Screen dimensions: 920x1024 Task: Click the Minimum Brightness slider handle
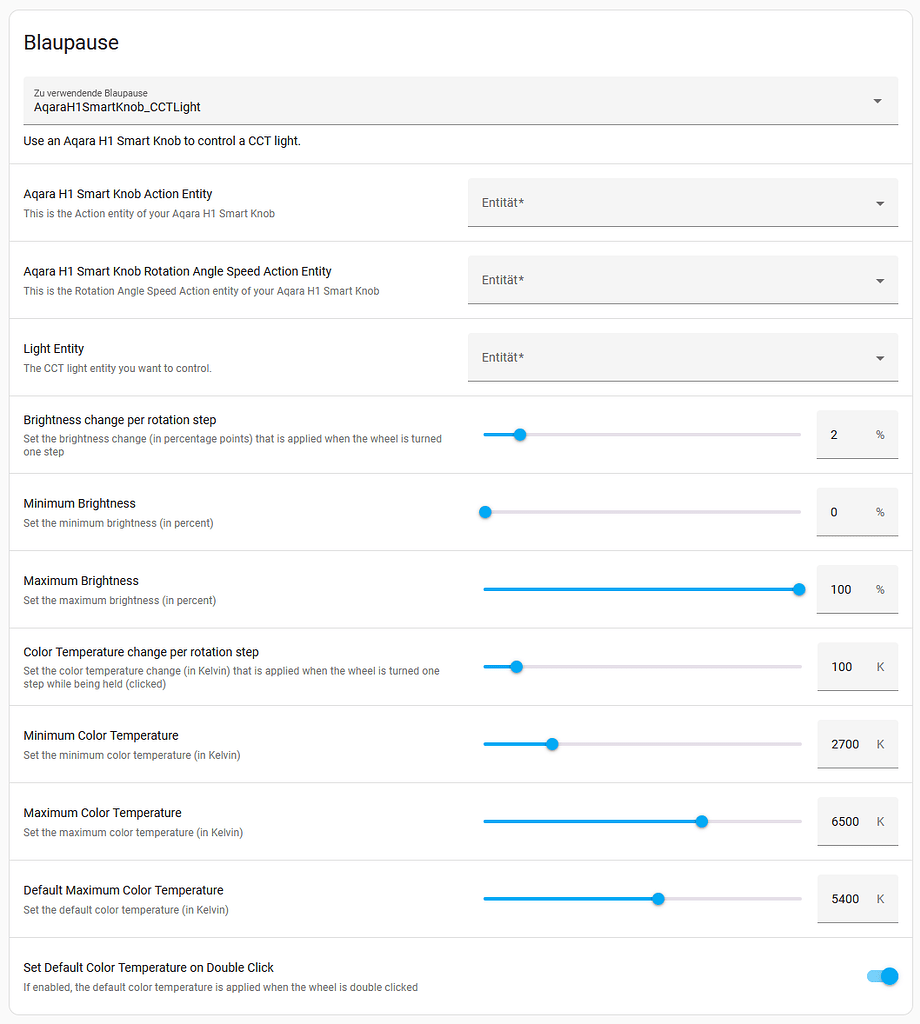coord(485,512)
